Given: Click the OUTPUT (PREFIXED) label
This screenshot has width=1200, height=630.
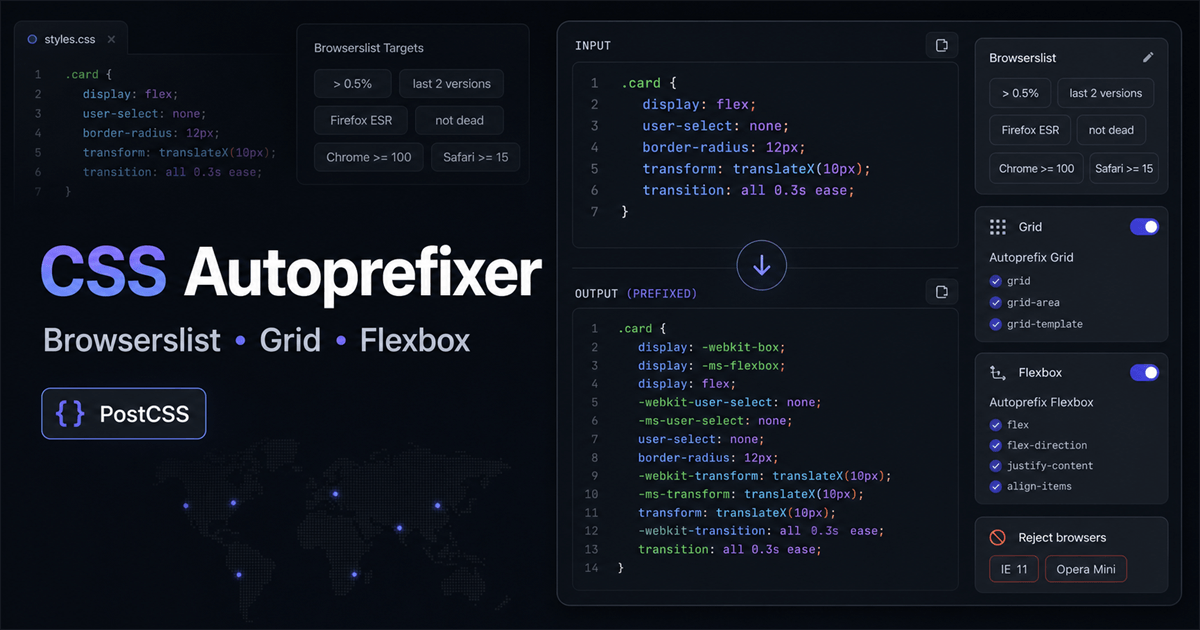Looking at the screenshot, I should pos(636,294).
